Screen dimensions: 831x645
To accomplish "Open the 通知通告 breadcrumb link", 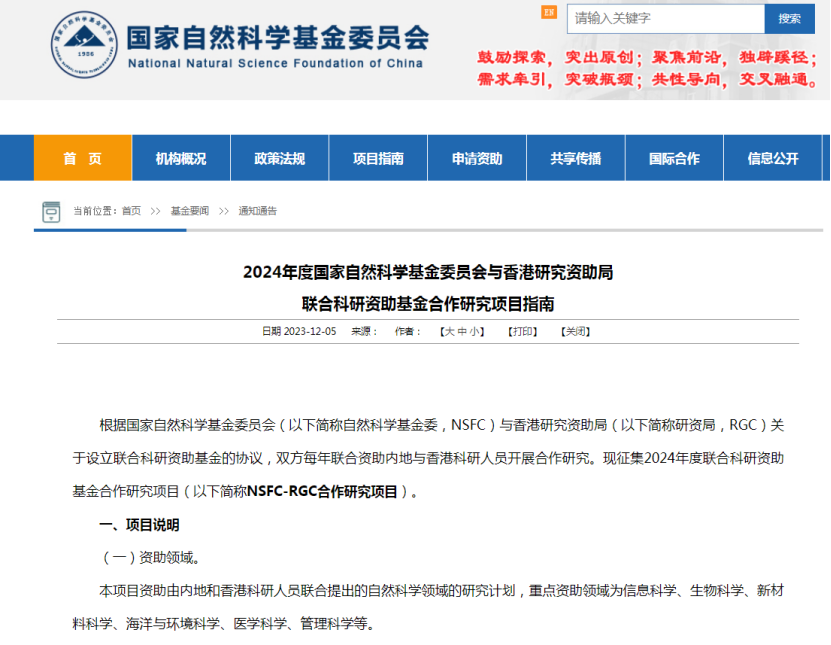I will tap(258, 211).
